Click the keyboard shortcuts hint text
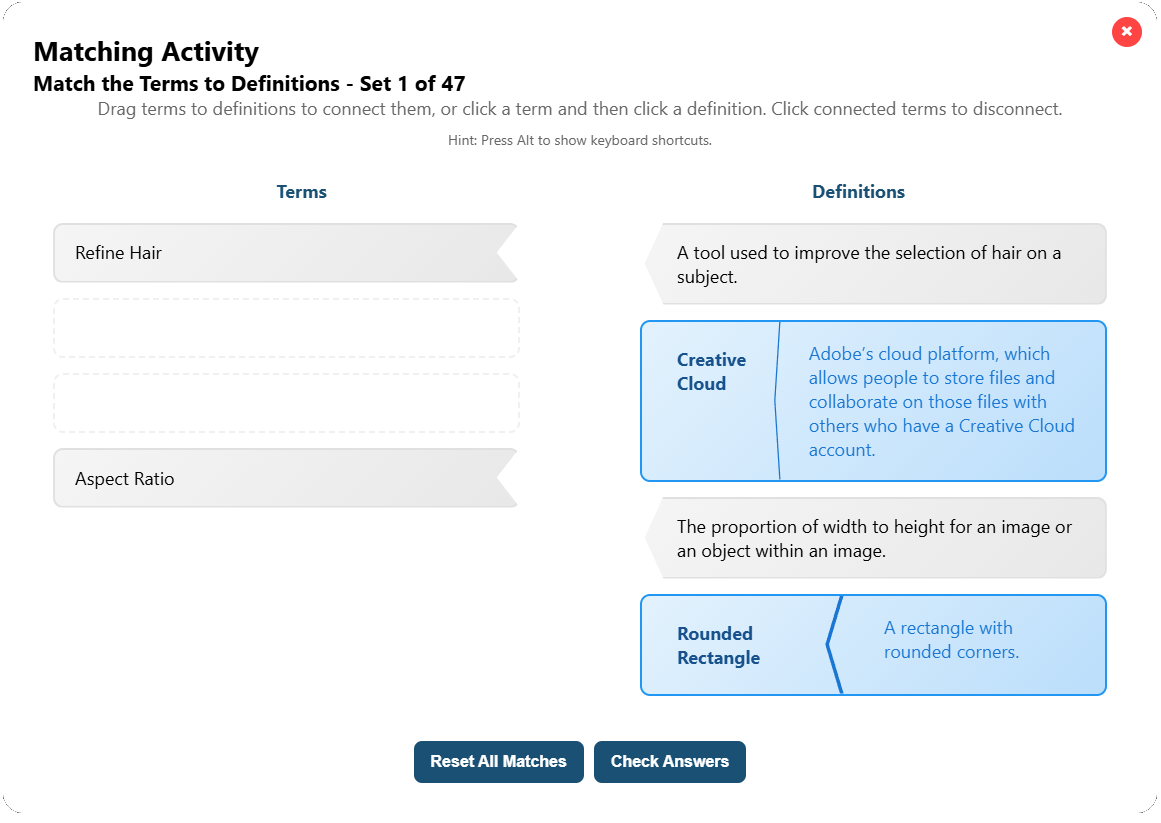 coord(580,140)
